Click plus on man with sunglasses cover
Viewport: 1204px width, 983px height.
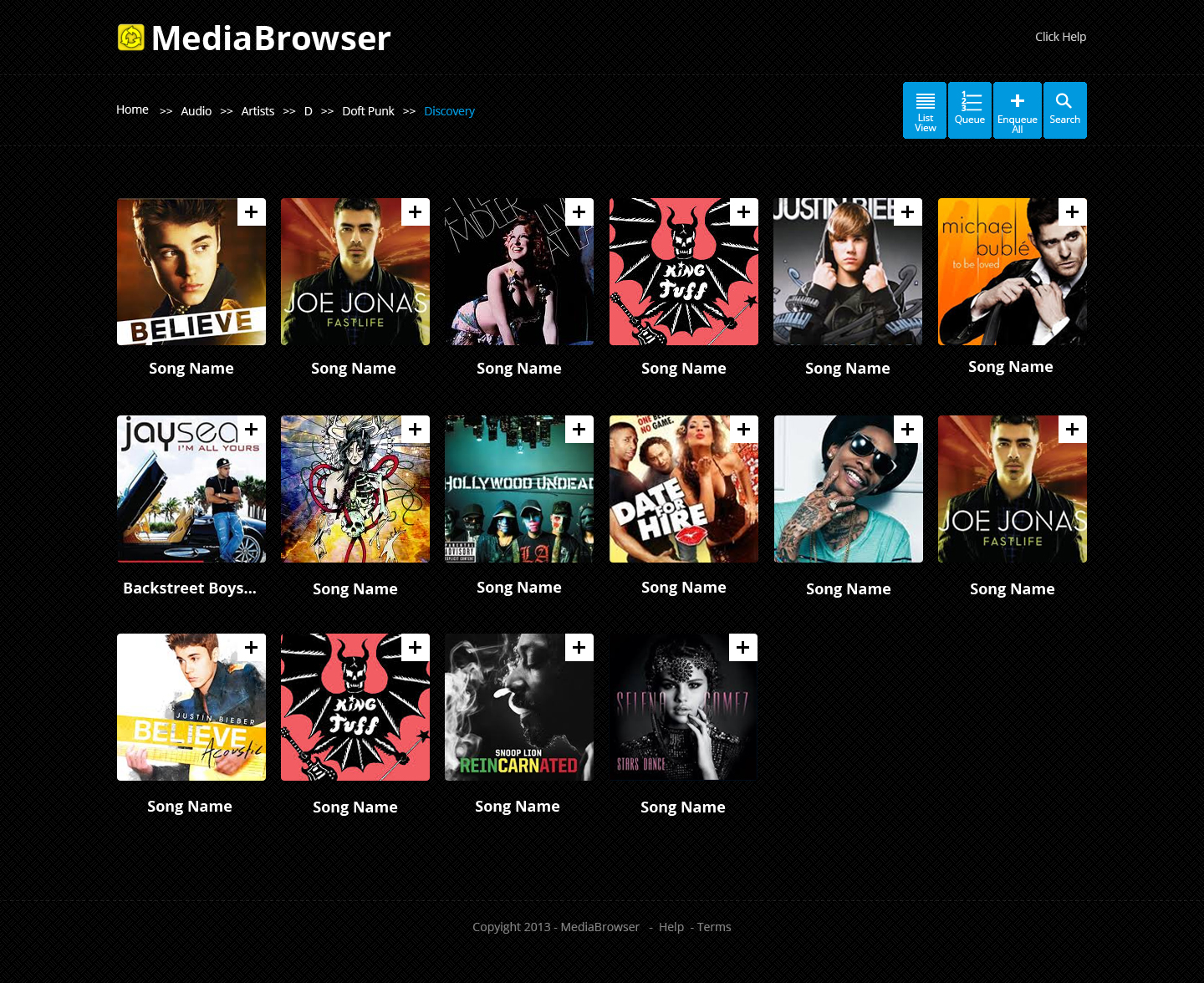(x=908, y=430)
